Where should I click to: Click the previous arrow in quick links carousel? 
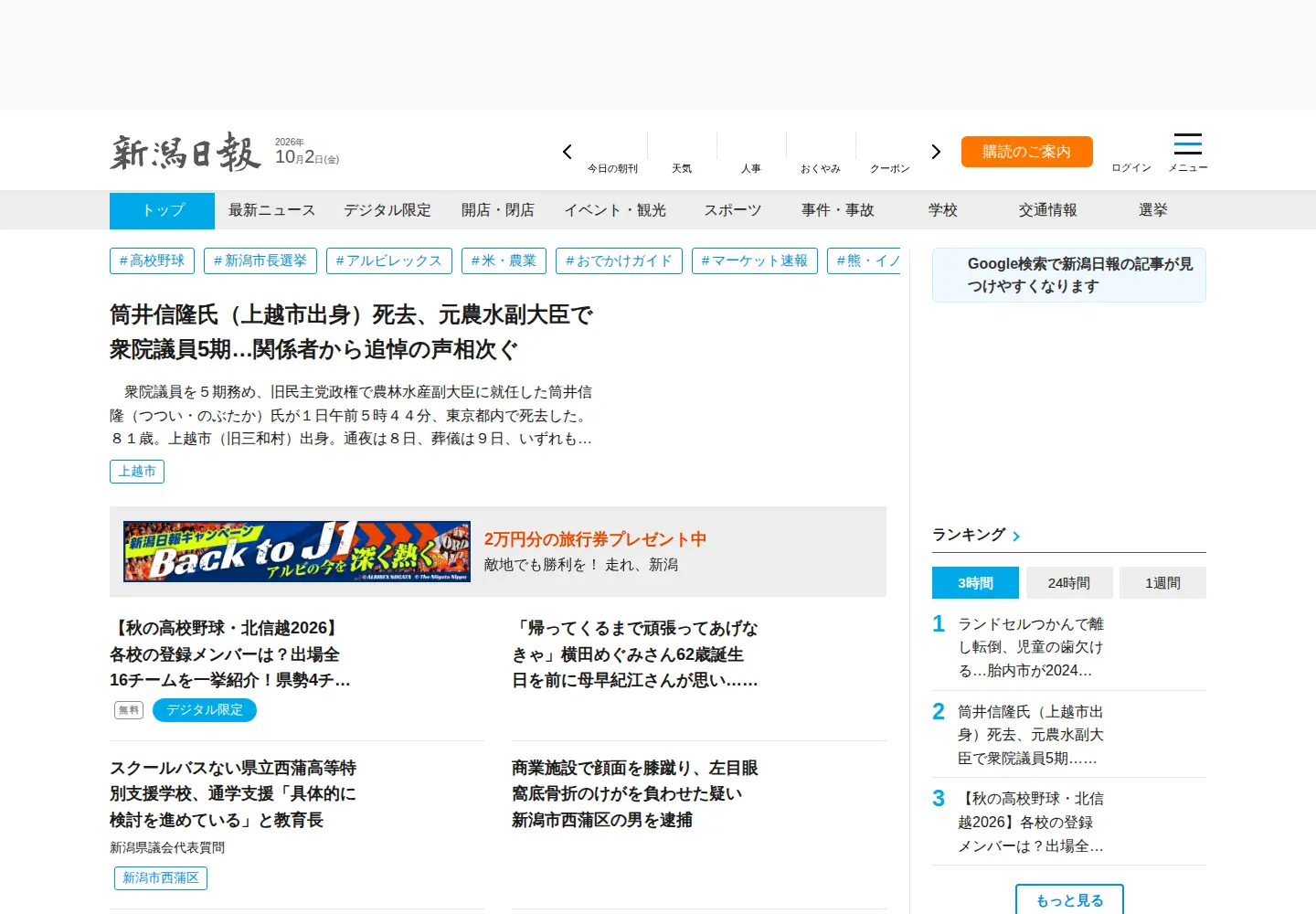coord(568,152)
